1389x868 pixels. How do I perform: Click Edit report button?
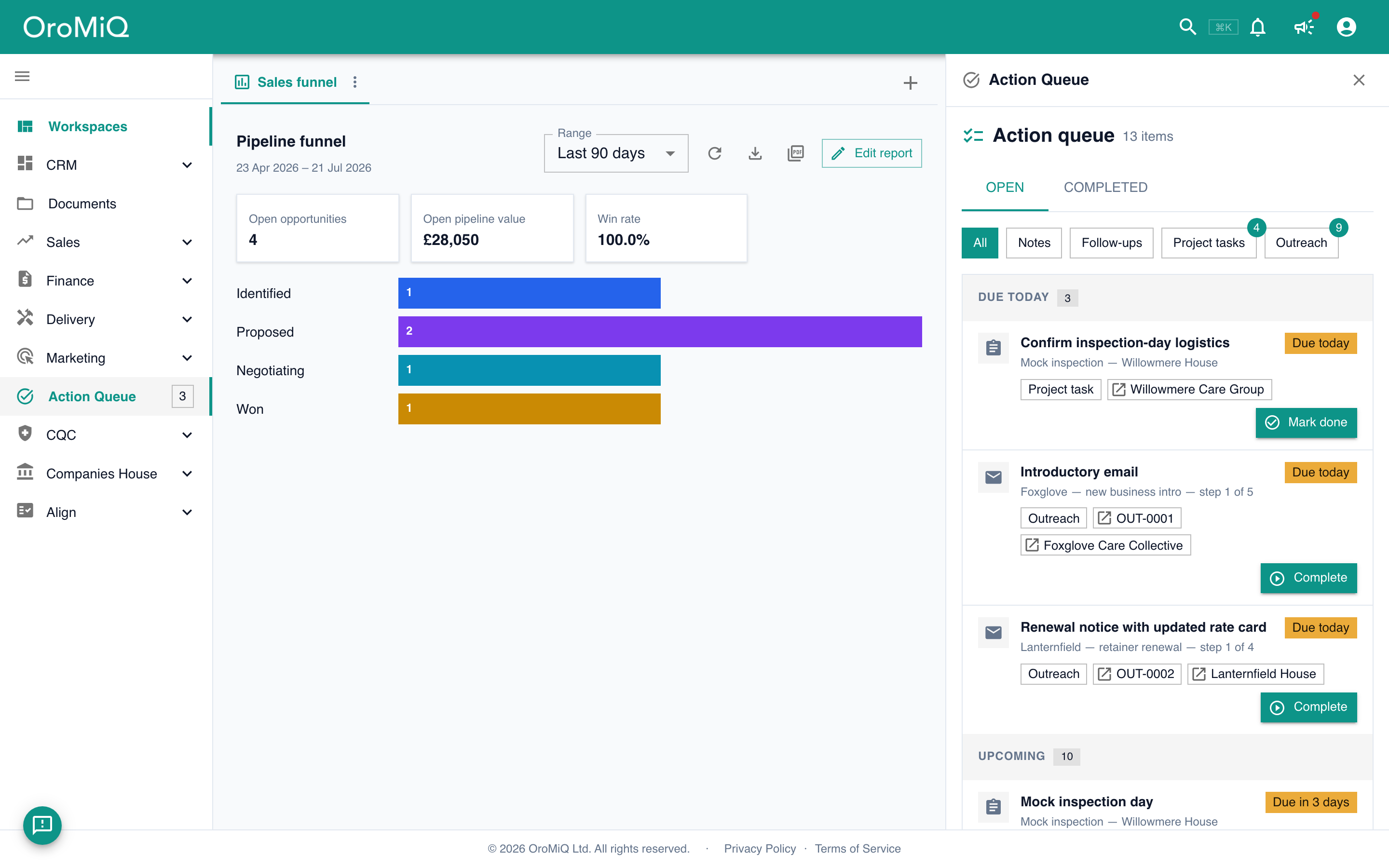pos(872,153)
